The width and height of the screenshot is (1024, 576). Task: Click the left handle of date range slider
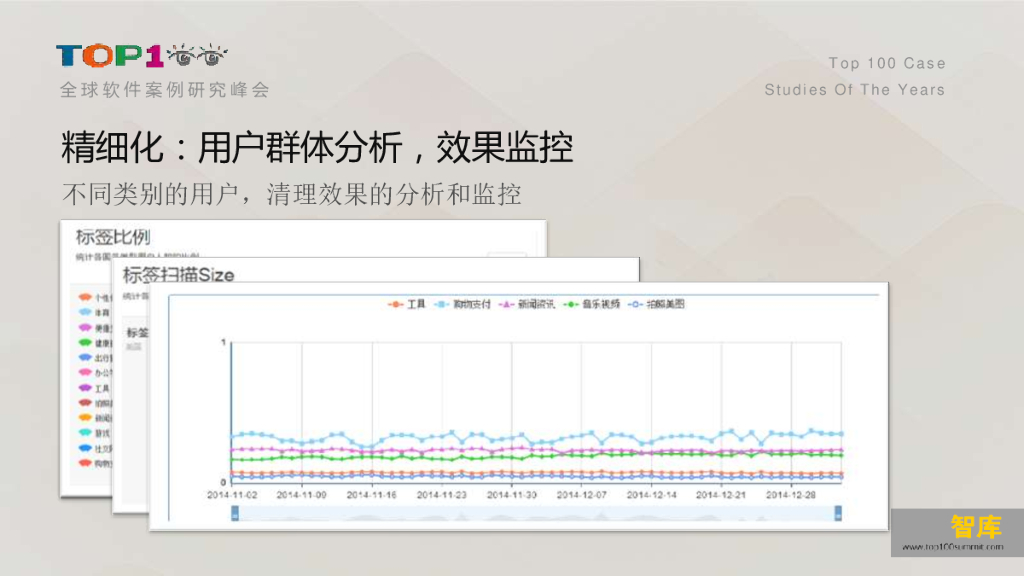[234, 513]
